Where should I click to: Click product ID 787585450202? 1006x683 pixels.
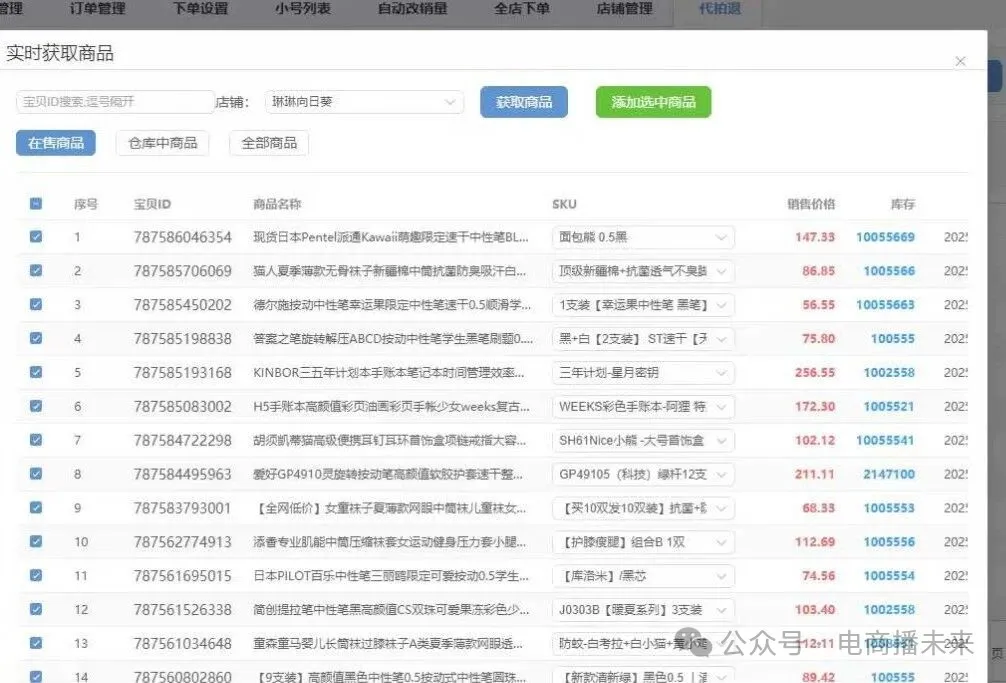[182, 305]
